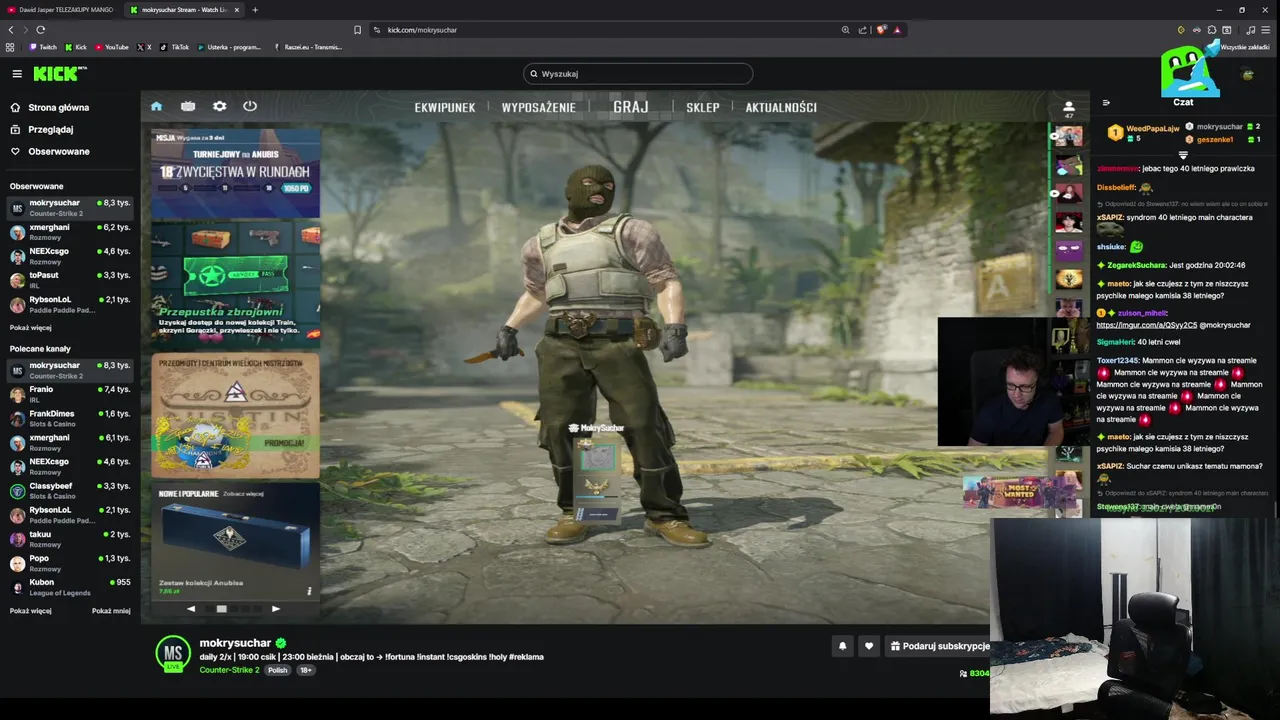The image size is (1280, 720).
Task: Click the notification bell under the stream
Action: [x=842, y=646]
